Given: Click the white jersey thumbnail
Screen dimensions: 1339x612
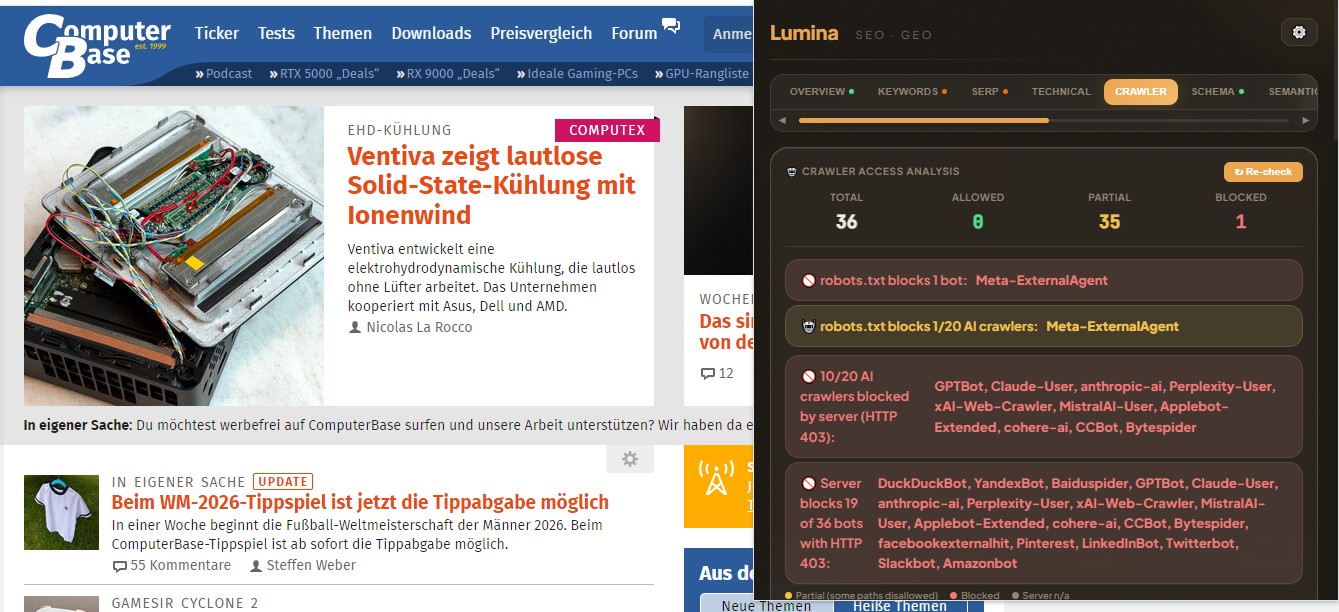Looking at the screenshot, I should point(61,513).
